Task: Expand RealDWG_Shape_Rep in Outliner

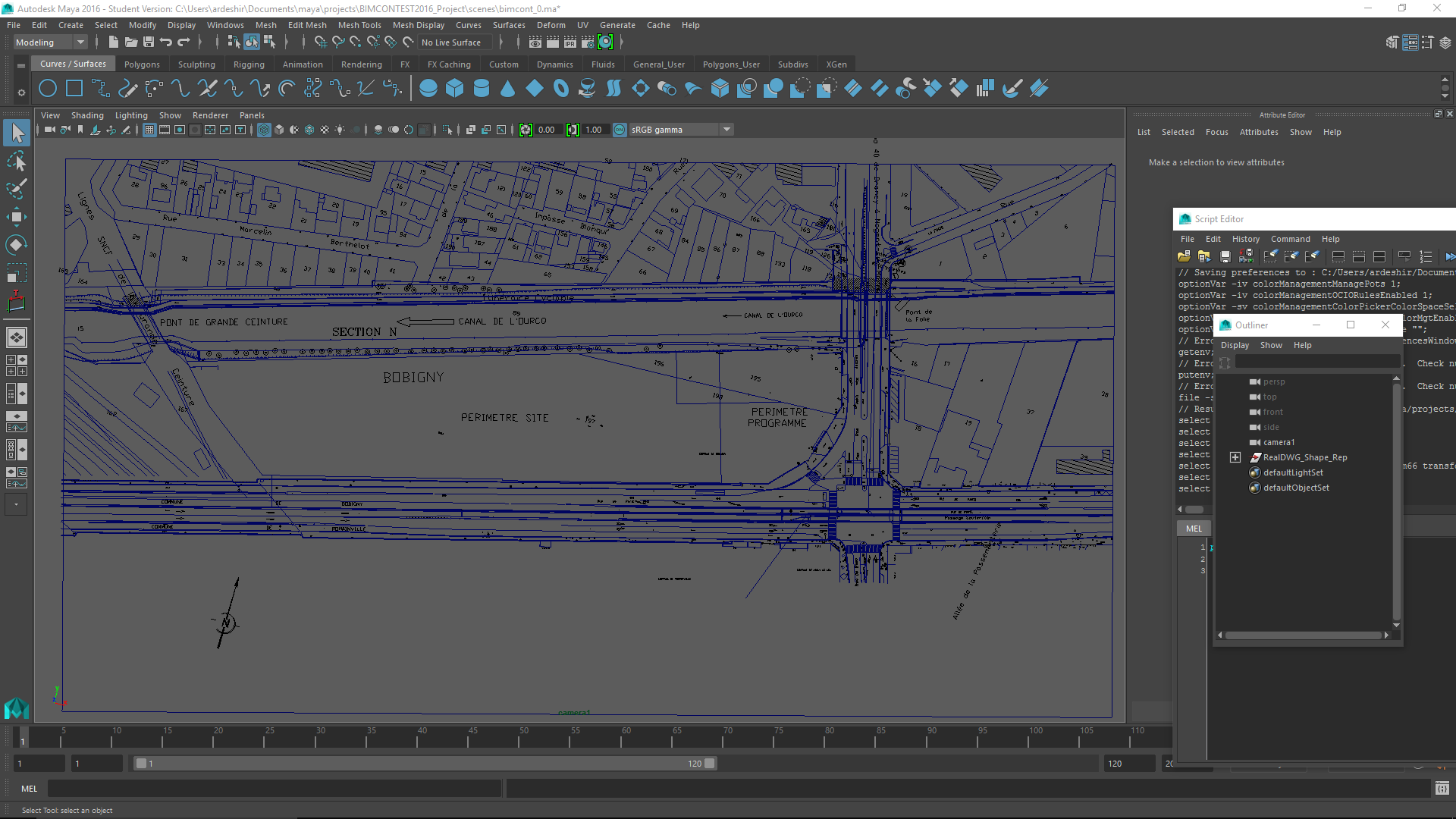Action: pos(1235,457)
